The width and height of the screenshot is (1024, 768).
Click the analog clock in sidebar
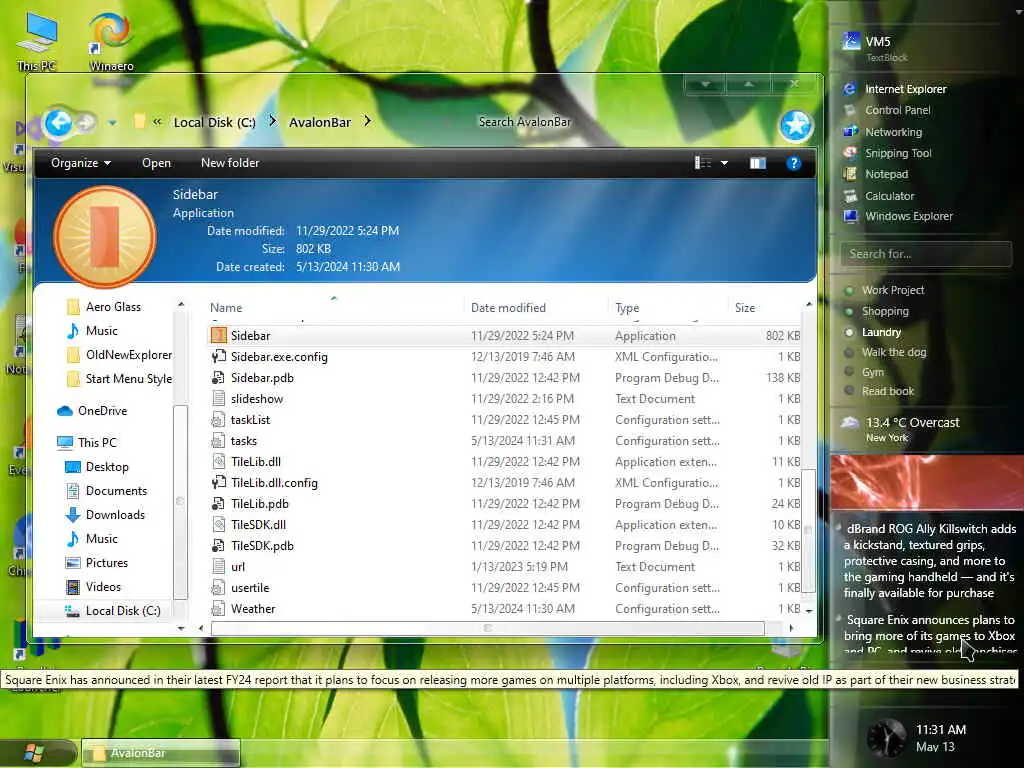[x=886, y=738]
